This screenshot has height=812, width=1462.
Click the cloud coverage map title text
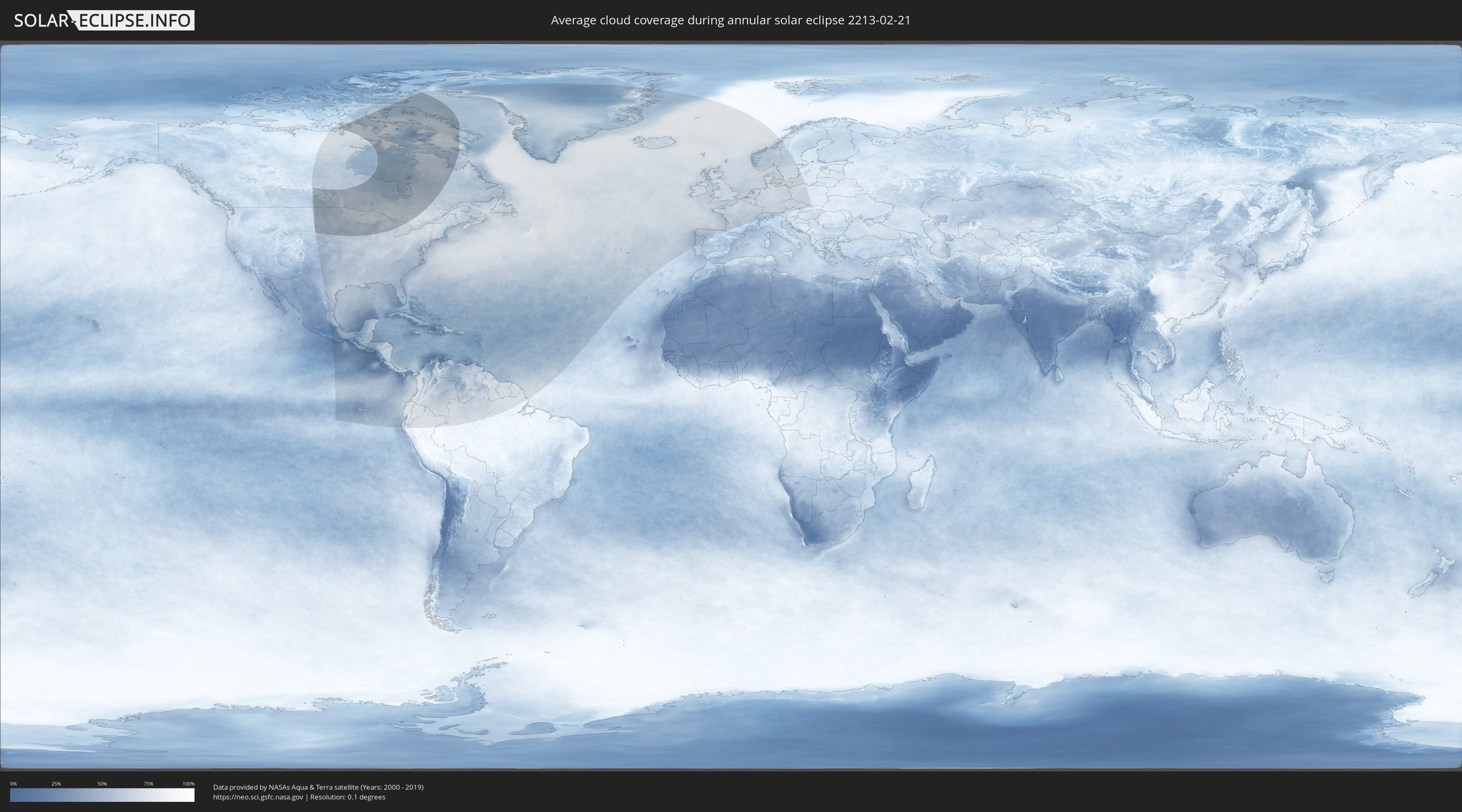tap(731, 20)
